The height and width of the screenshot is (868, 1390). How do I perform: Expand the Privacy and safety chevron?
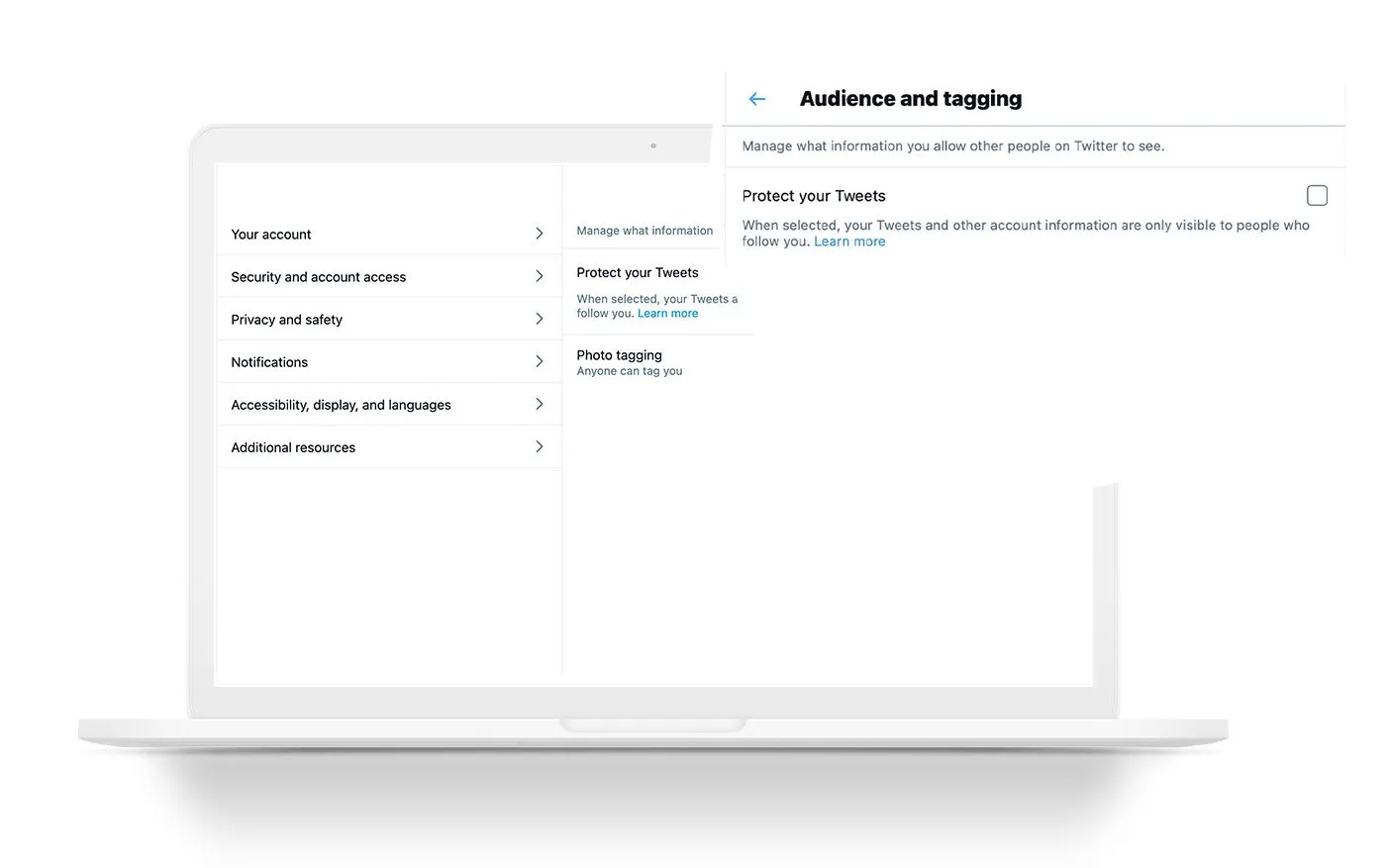click(540, 319)
